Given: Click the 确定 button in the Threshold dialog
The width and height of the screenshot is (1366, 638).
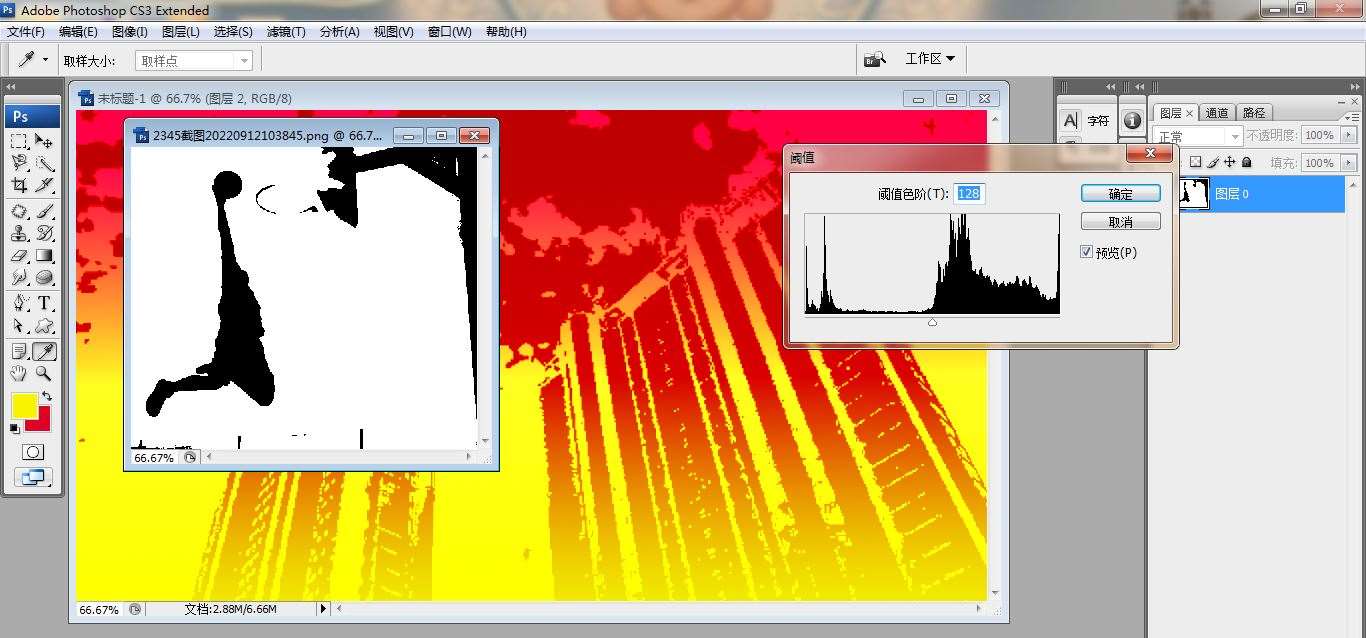Looking at the screenshot, I should pos(1120,192).
